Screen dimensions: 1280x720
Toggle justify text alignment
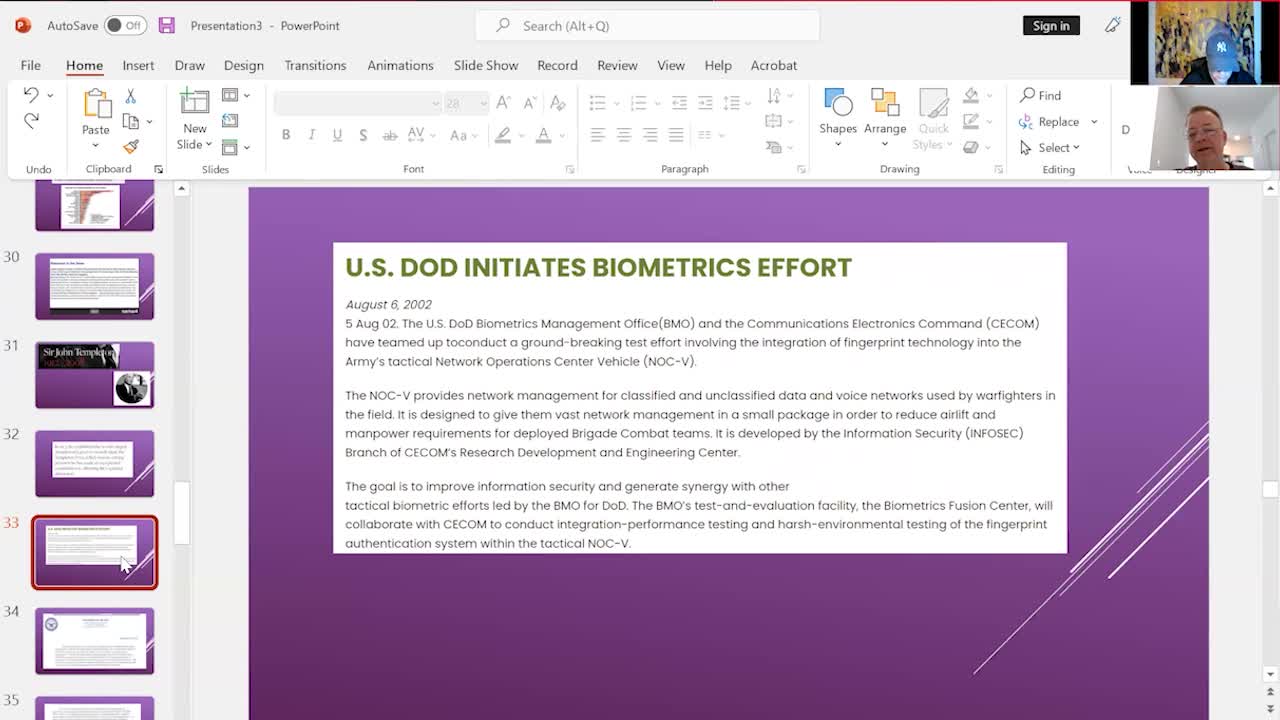tap(676, 135)
